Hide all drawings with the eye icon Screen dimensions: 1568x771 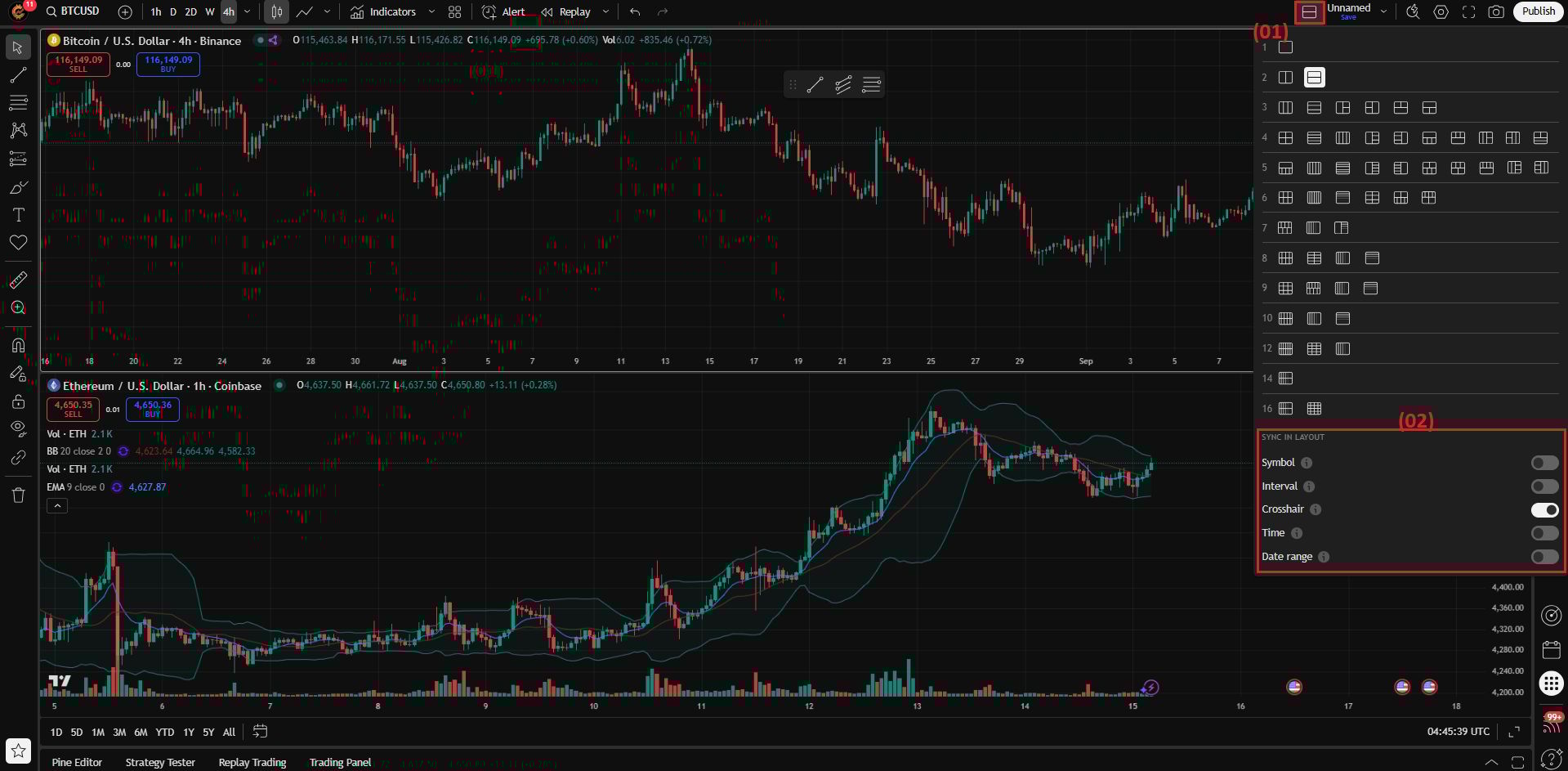[18, 428]
